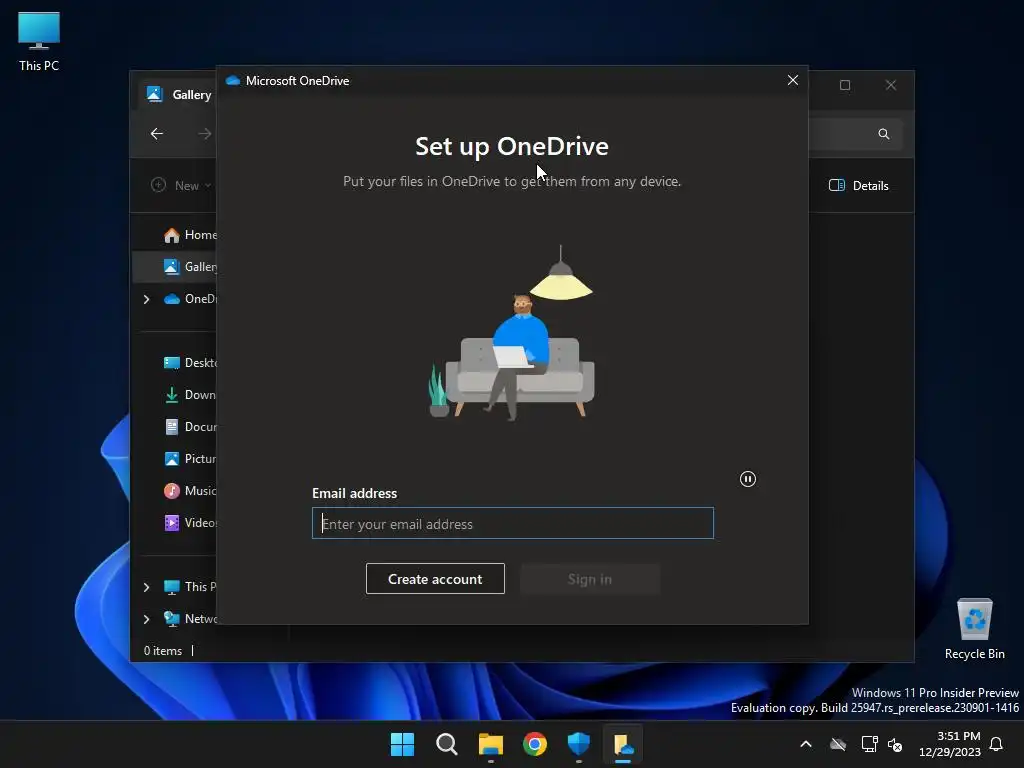
Task: Click the search icon in File Explorer
Action: point(884,134)
